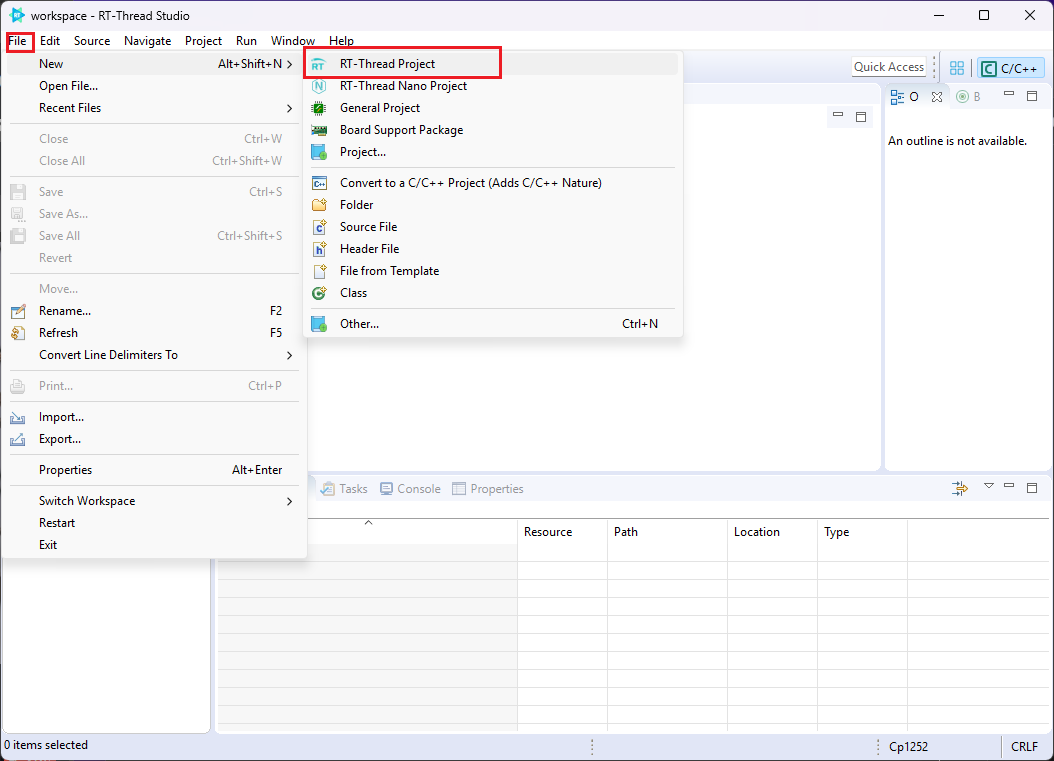
Task: Click General Project chip icon entry
Action: (379, 108)
